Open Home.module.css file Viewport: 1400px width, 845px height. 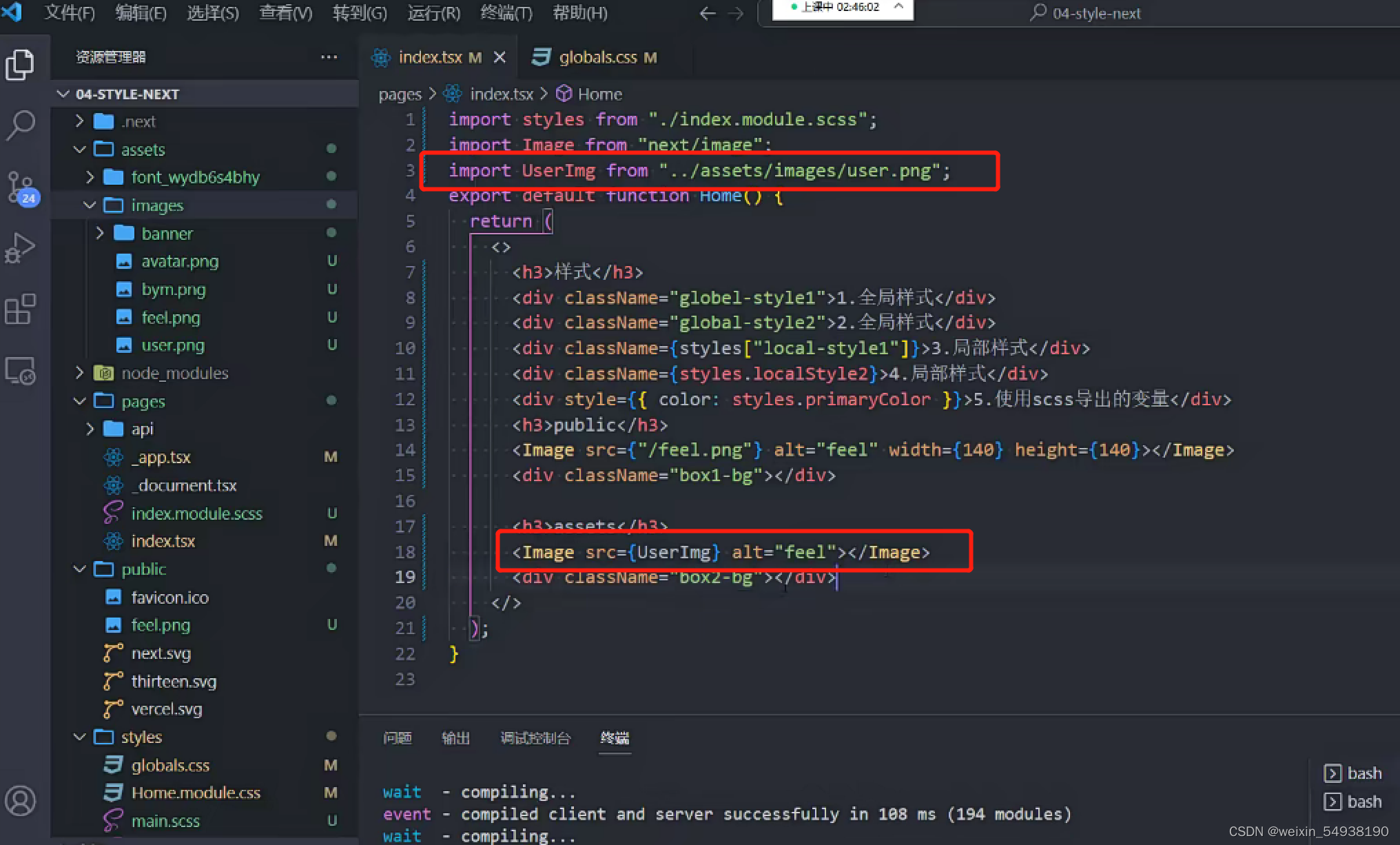click(x=196, y=793)
